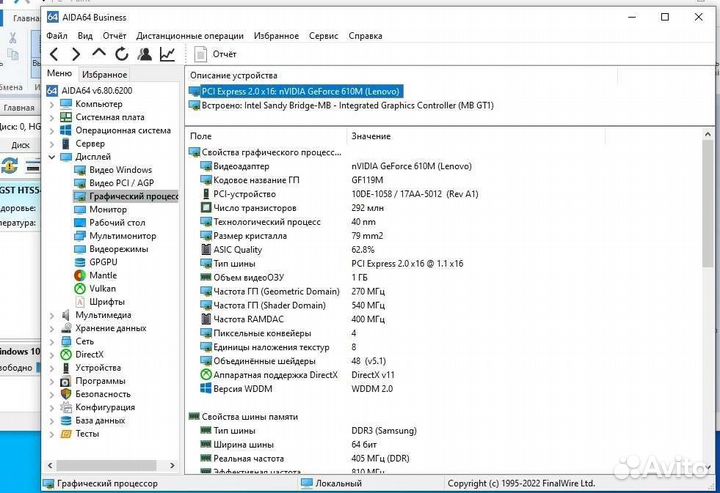Click the Безопасность shield icon
Image resolution: width=720 pixels, height=493 pixels.
[66, 394]
